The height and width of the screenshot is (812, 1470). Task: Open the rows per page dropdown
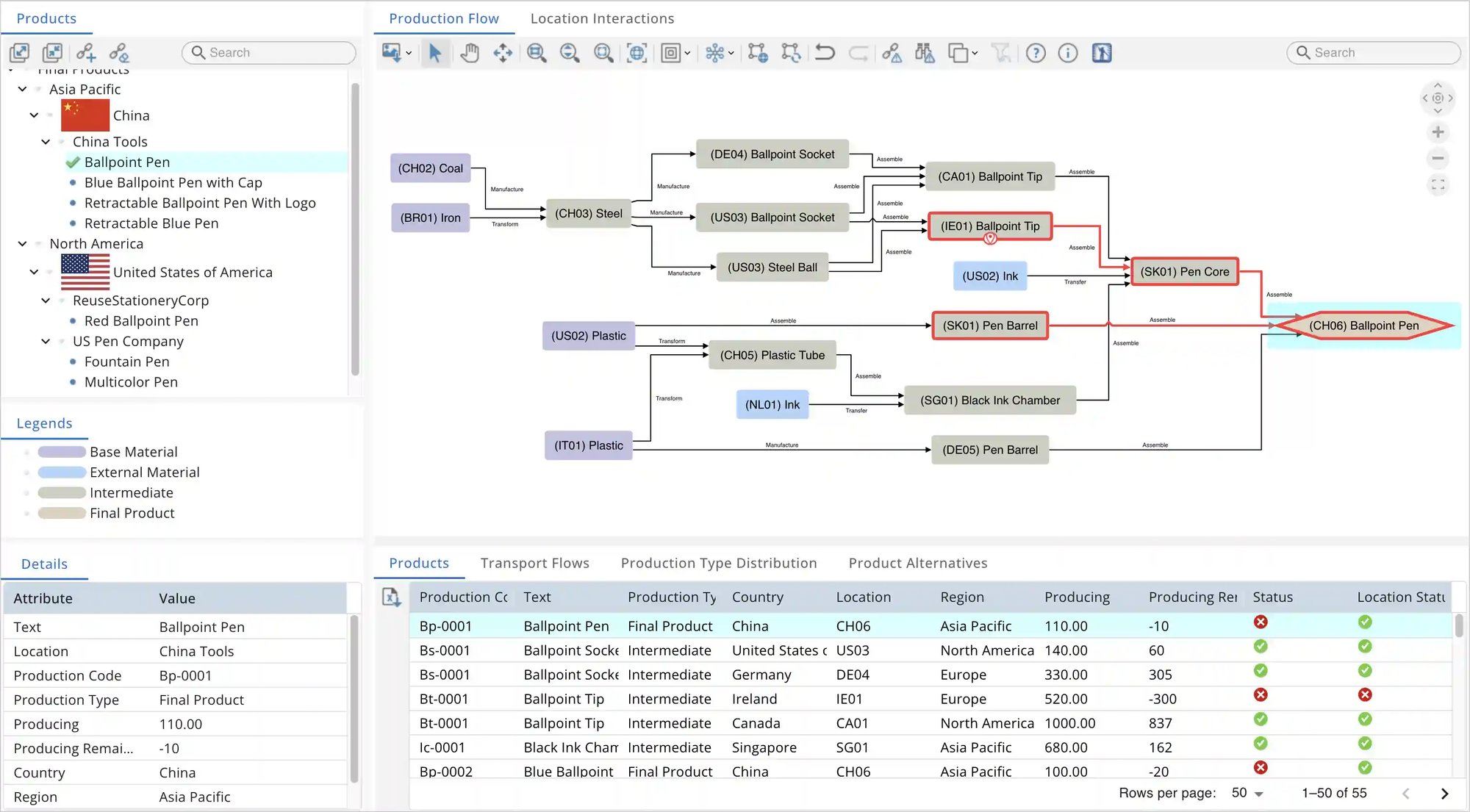tap(1247, 793)
